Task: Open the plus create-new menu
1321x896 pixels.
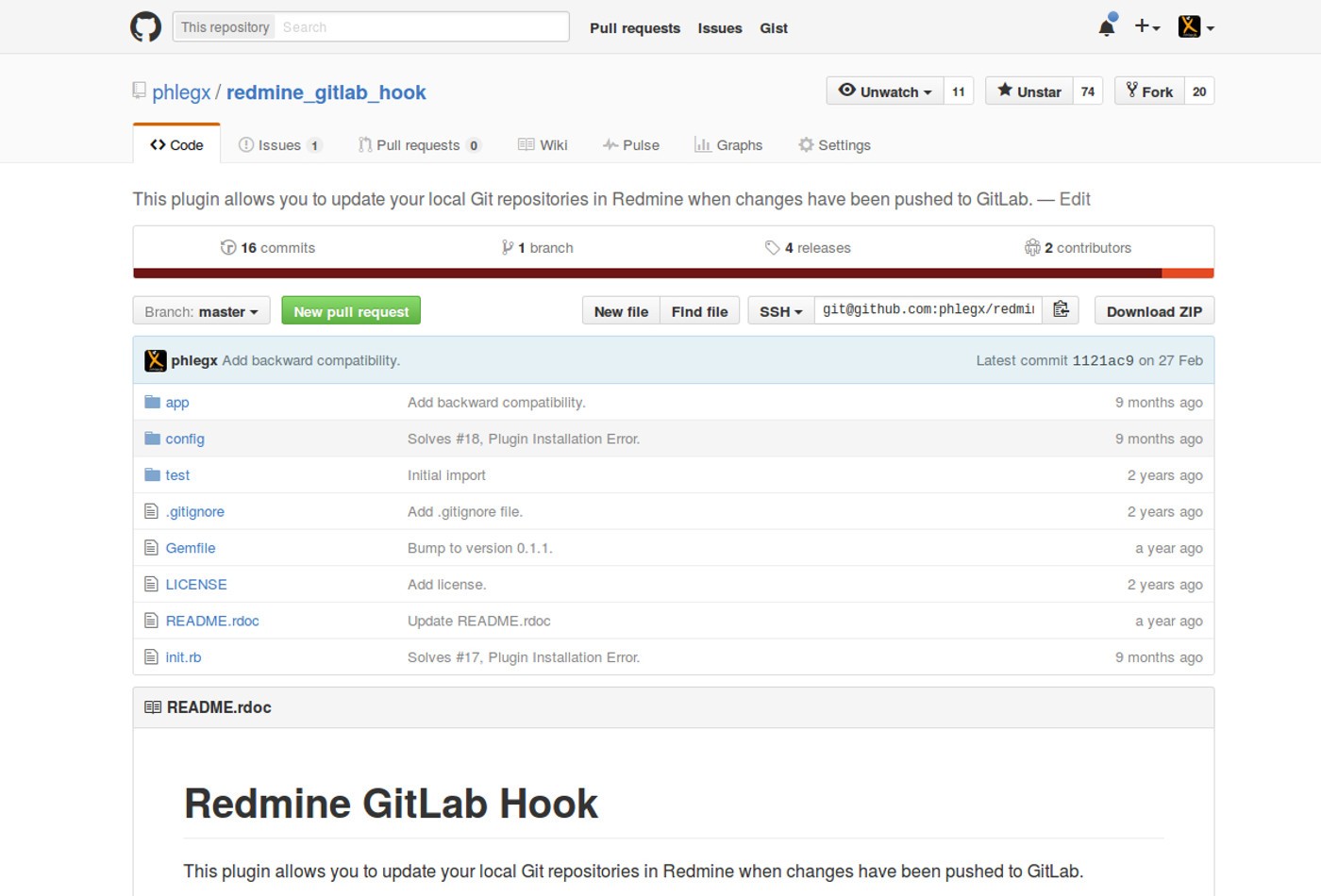Action: point(1146,26)
